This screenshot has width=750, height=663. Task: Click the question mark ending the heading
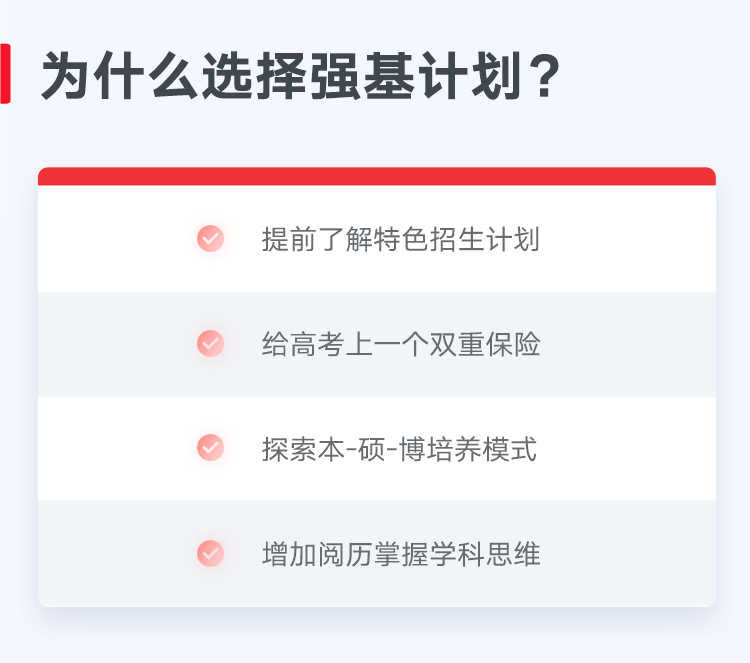(x=546, y=77)
